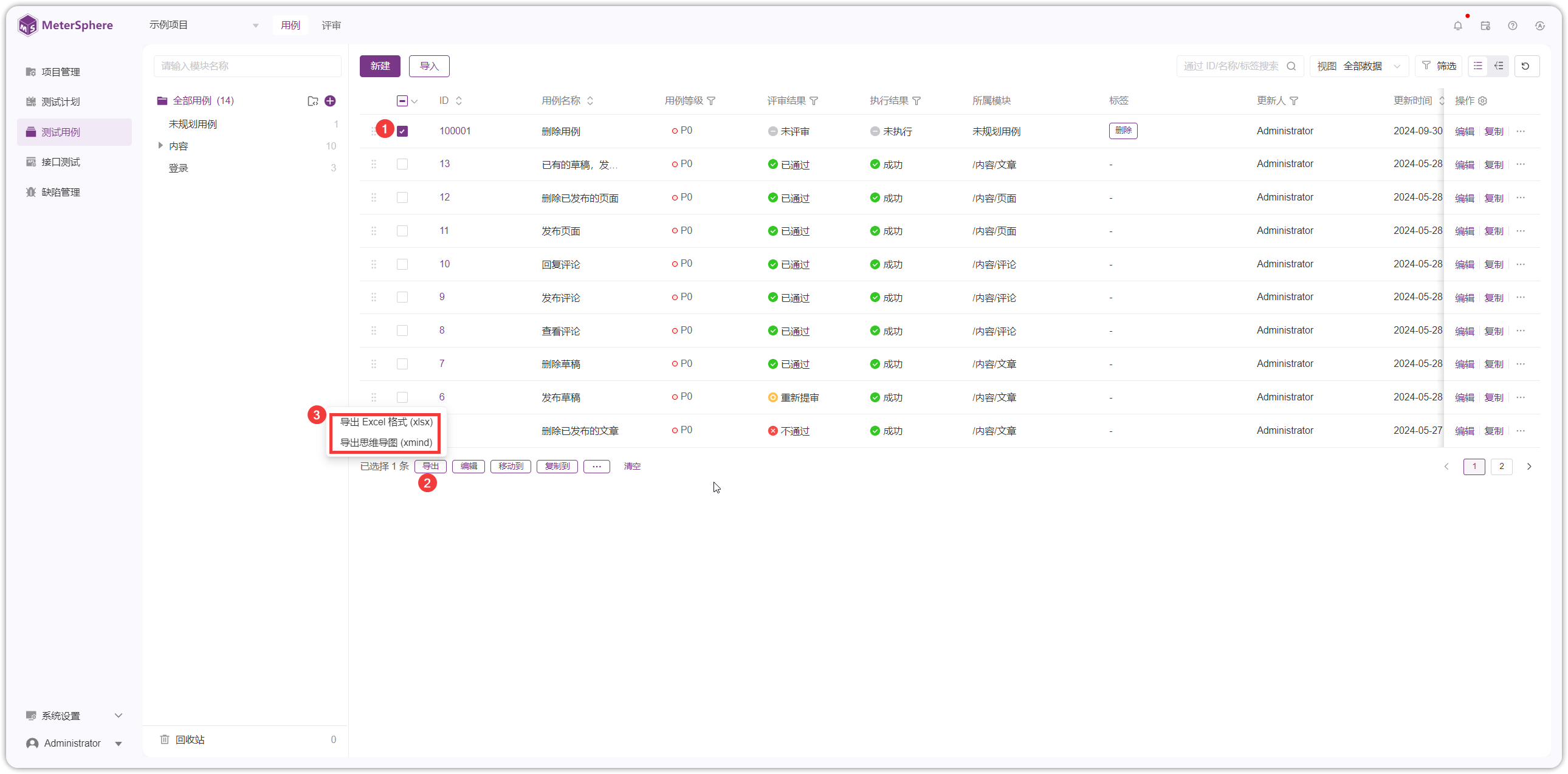Toggle the select-all header checkbox
The image size is (1568, 774).
402,101
